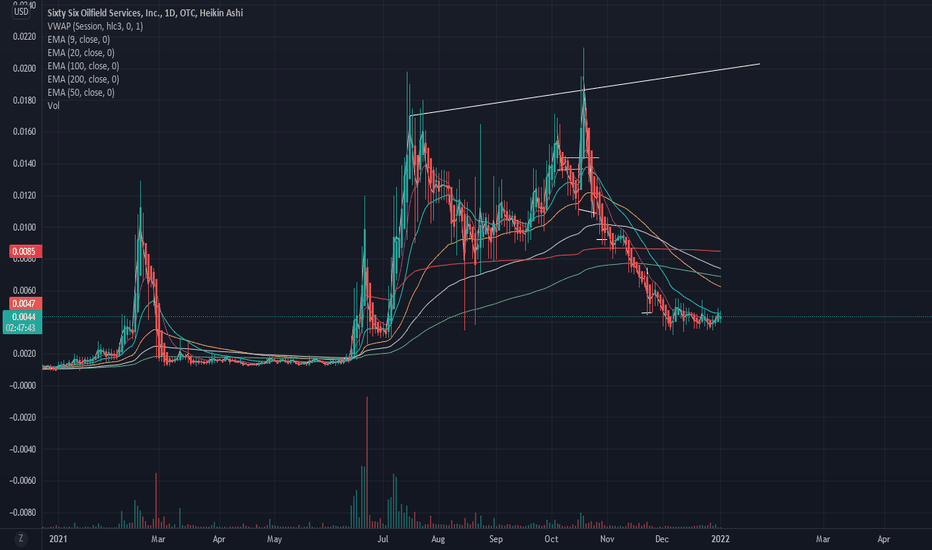This screenshot has height=550, width=932.
Task: Click the Apr label at the far right of the time axis
Action: point(884,539)
